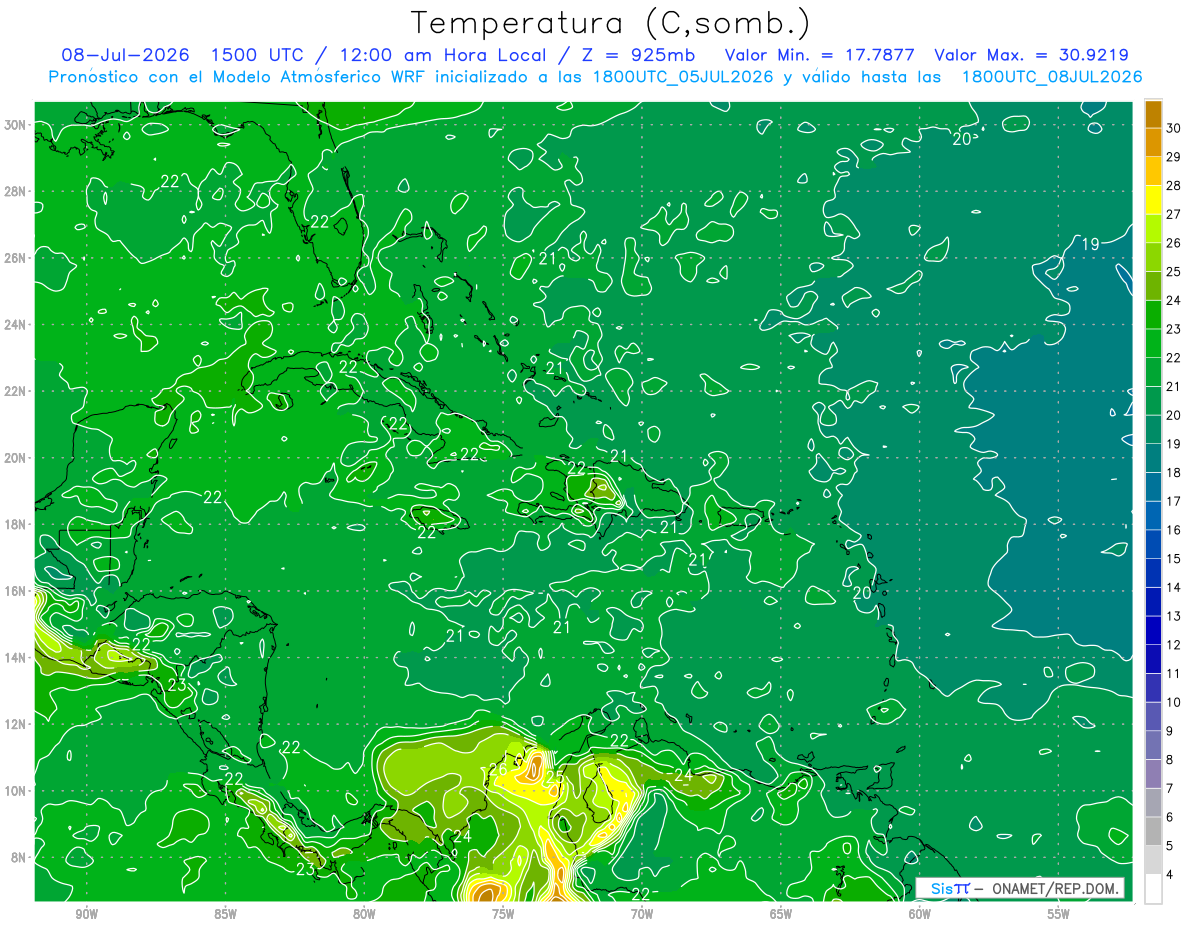The height and width of the screenshot is (927, 1200).
Task: Click the 'Valor Max. = 30.9219' readout
Action: (1031, 55)
